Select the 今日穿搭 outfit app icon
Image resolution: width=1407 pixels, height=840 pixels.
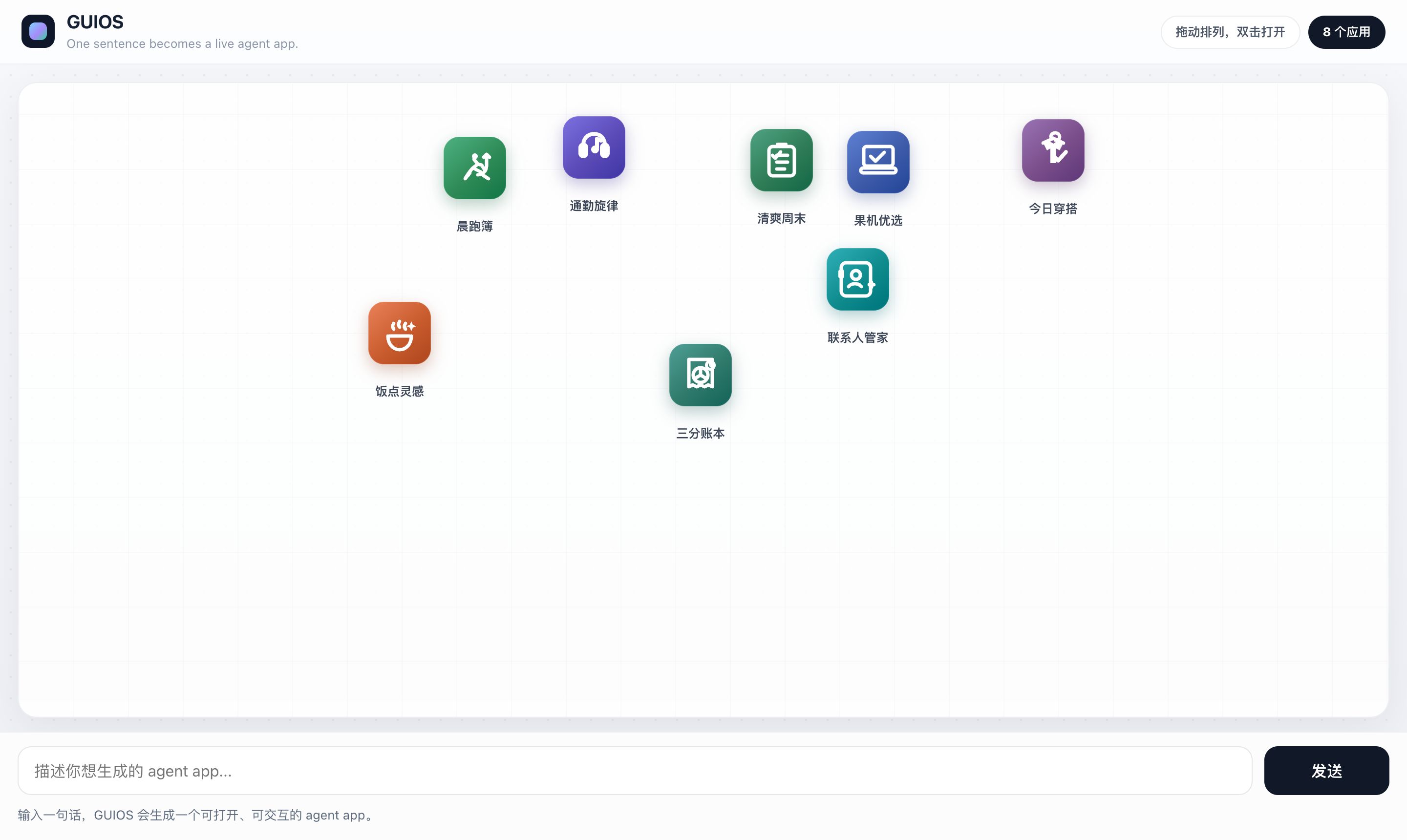(1053, 150)
